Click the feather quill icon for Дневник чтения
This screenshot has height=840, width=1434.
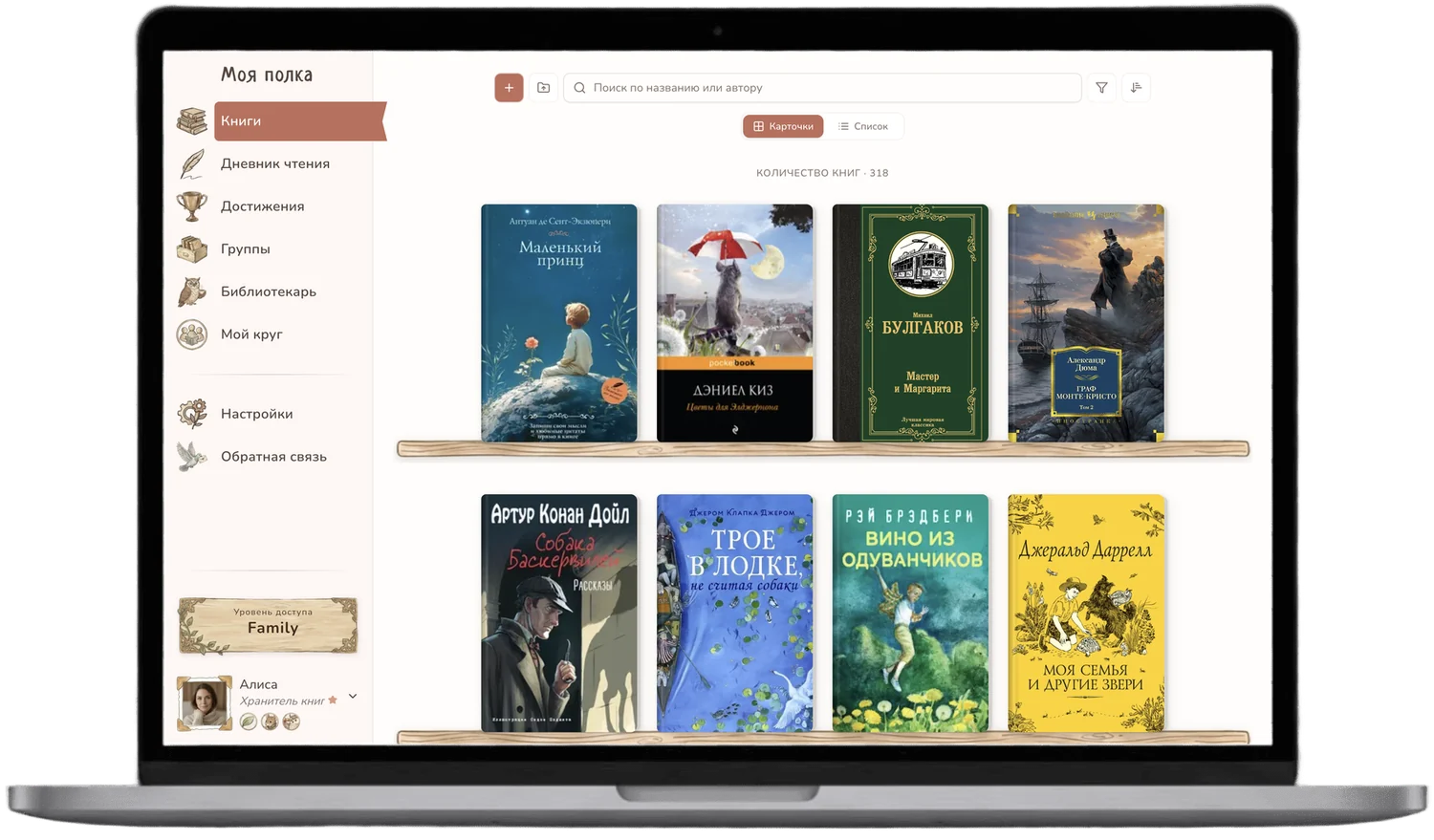[x=192, y=163]
